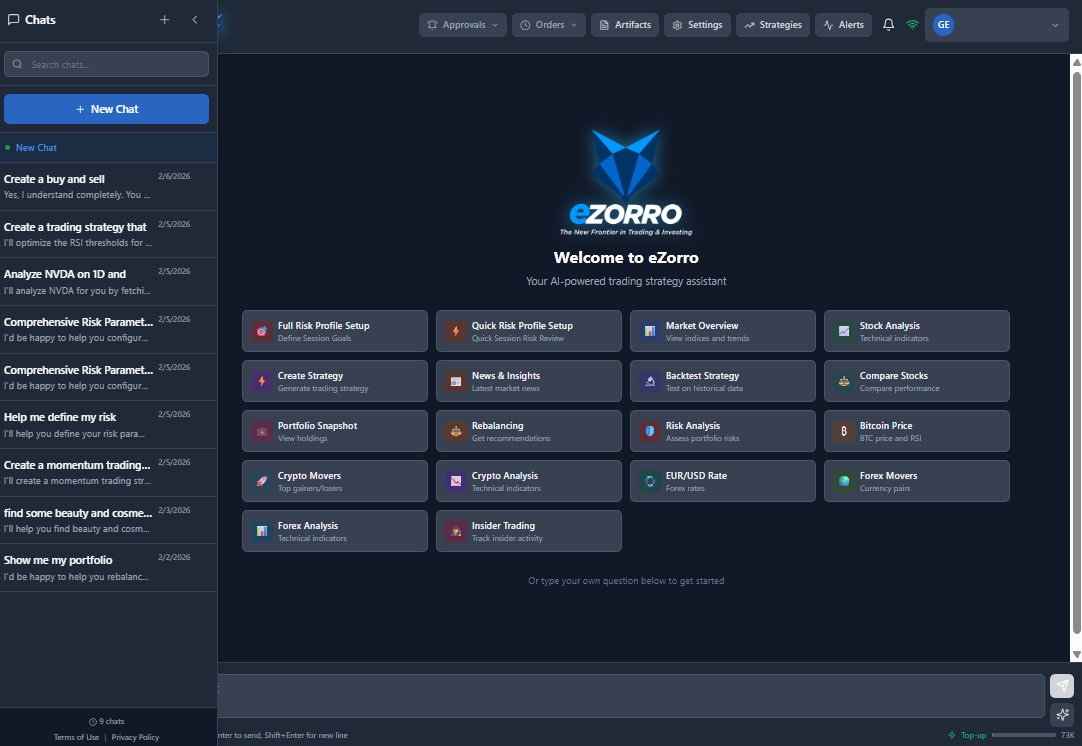1082x746 pixels.
Task: Open chat 'Create a trading strategy that'
Action: click(108, 234)
